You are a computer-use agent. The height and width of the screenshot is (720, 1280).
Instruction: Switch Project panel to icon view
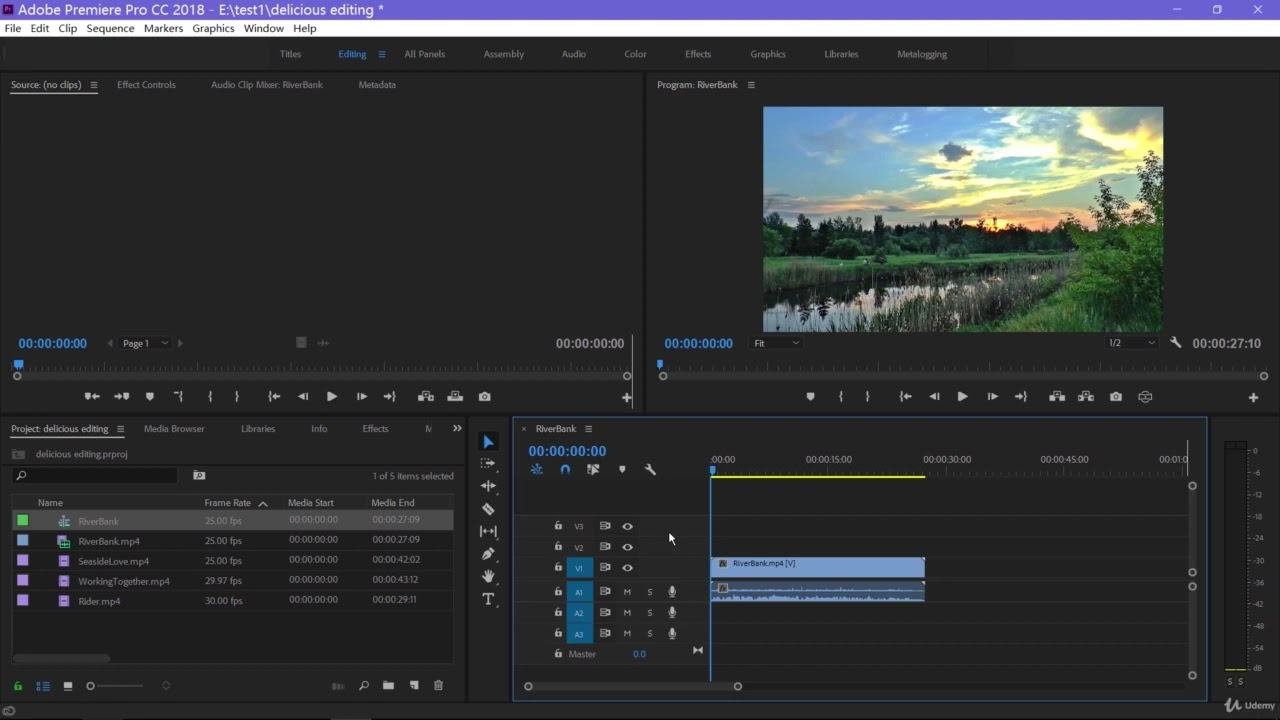pyautogui.click(x=68, y=686)
